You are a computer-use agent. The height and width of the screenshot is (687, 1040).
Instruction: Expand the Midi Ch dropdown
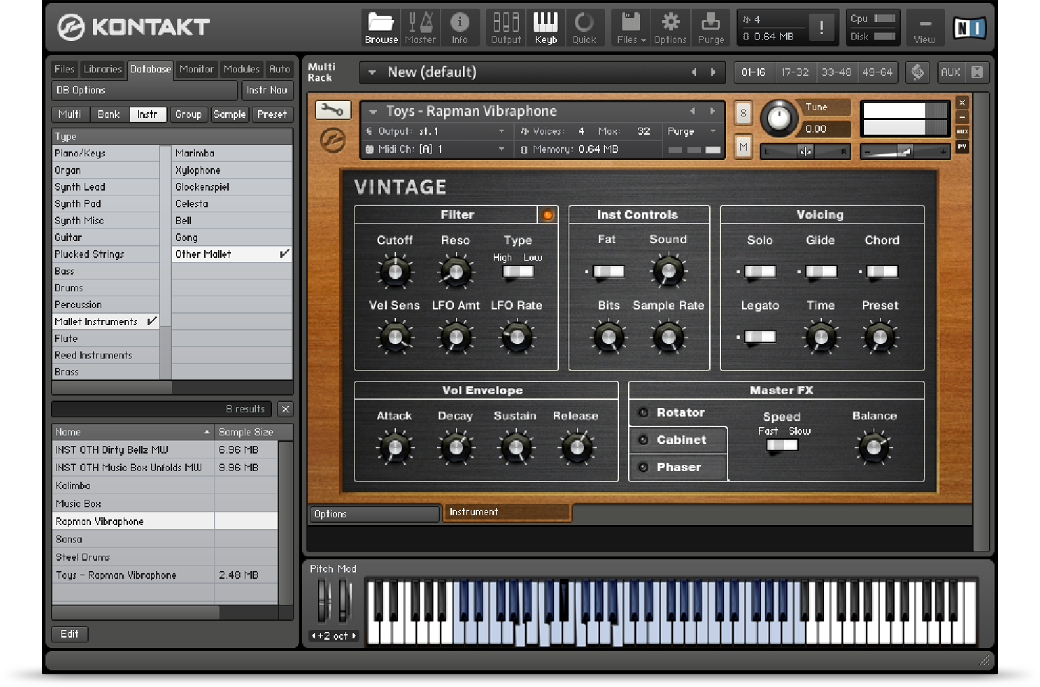pyautogui.click(x=502, y=149)
